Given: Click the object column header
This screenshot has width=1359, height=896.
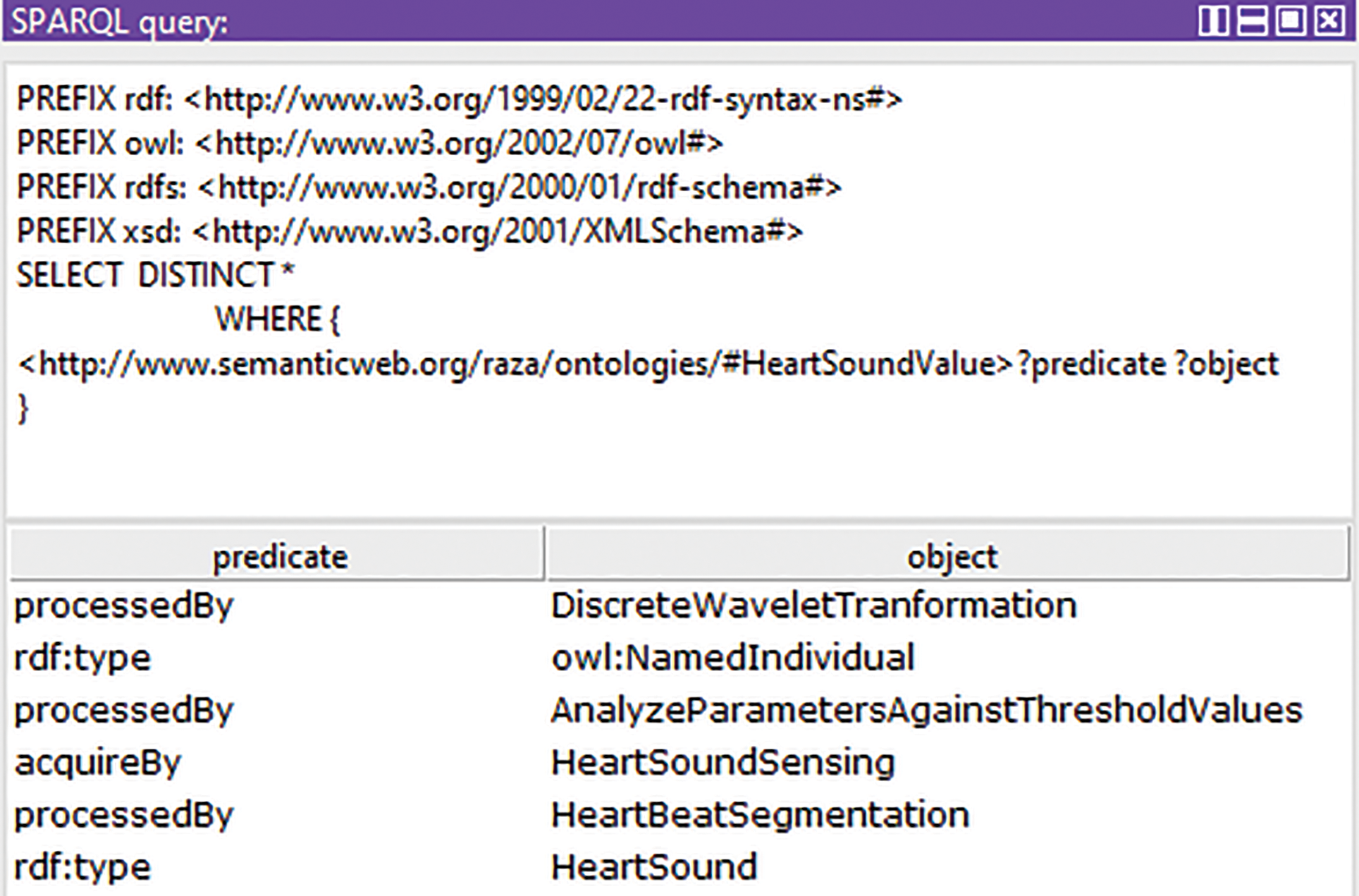Looking at the screenshot, I should click(951, 557).
